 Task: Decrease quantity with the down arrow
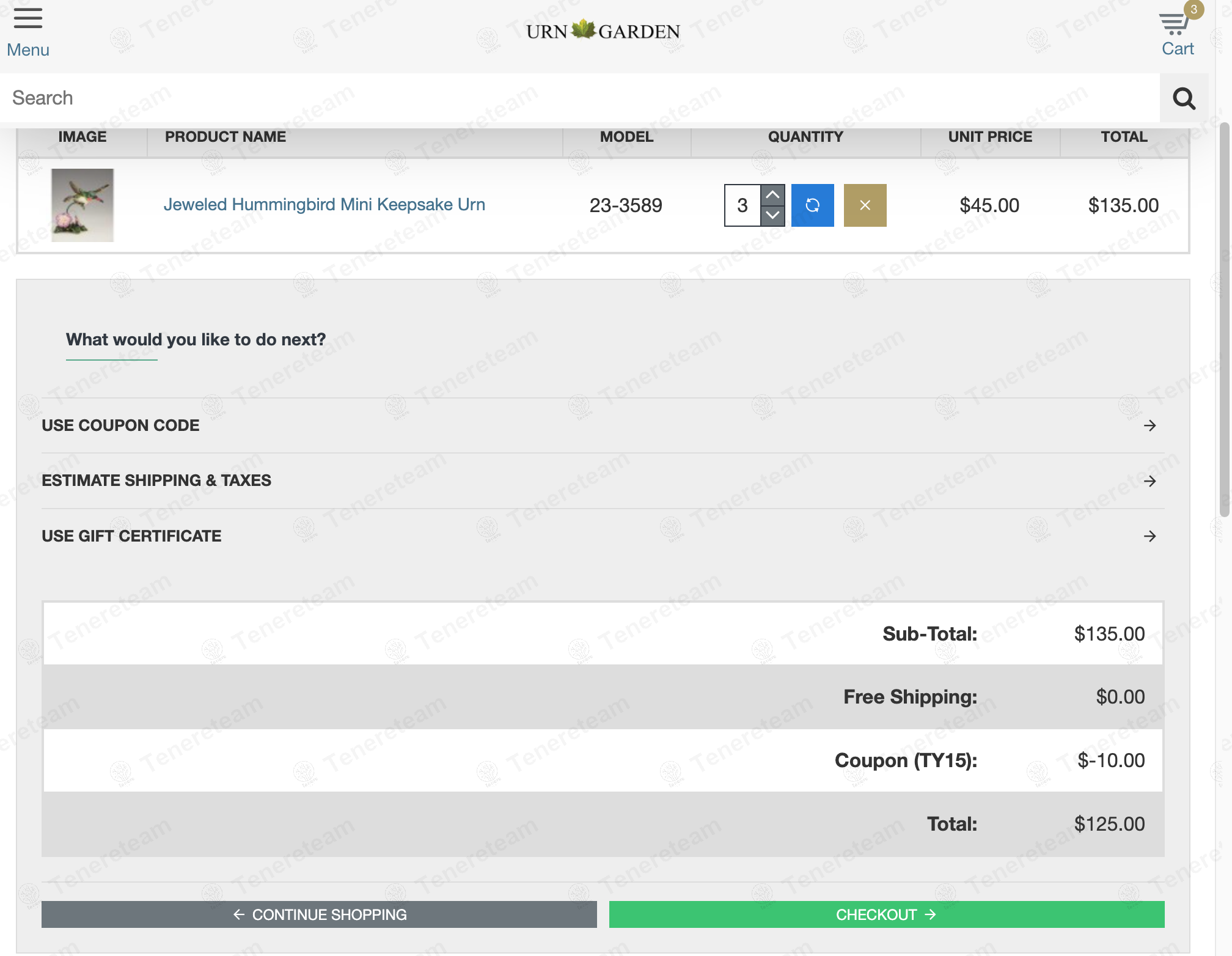[772, 216]
